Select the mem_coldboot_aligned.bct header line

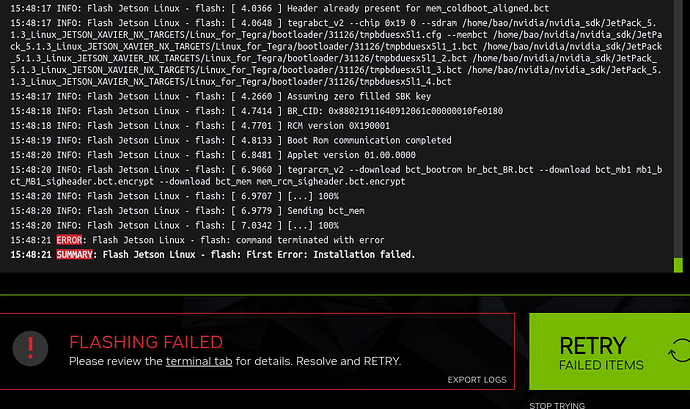point(280,8)
